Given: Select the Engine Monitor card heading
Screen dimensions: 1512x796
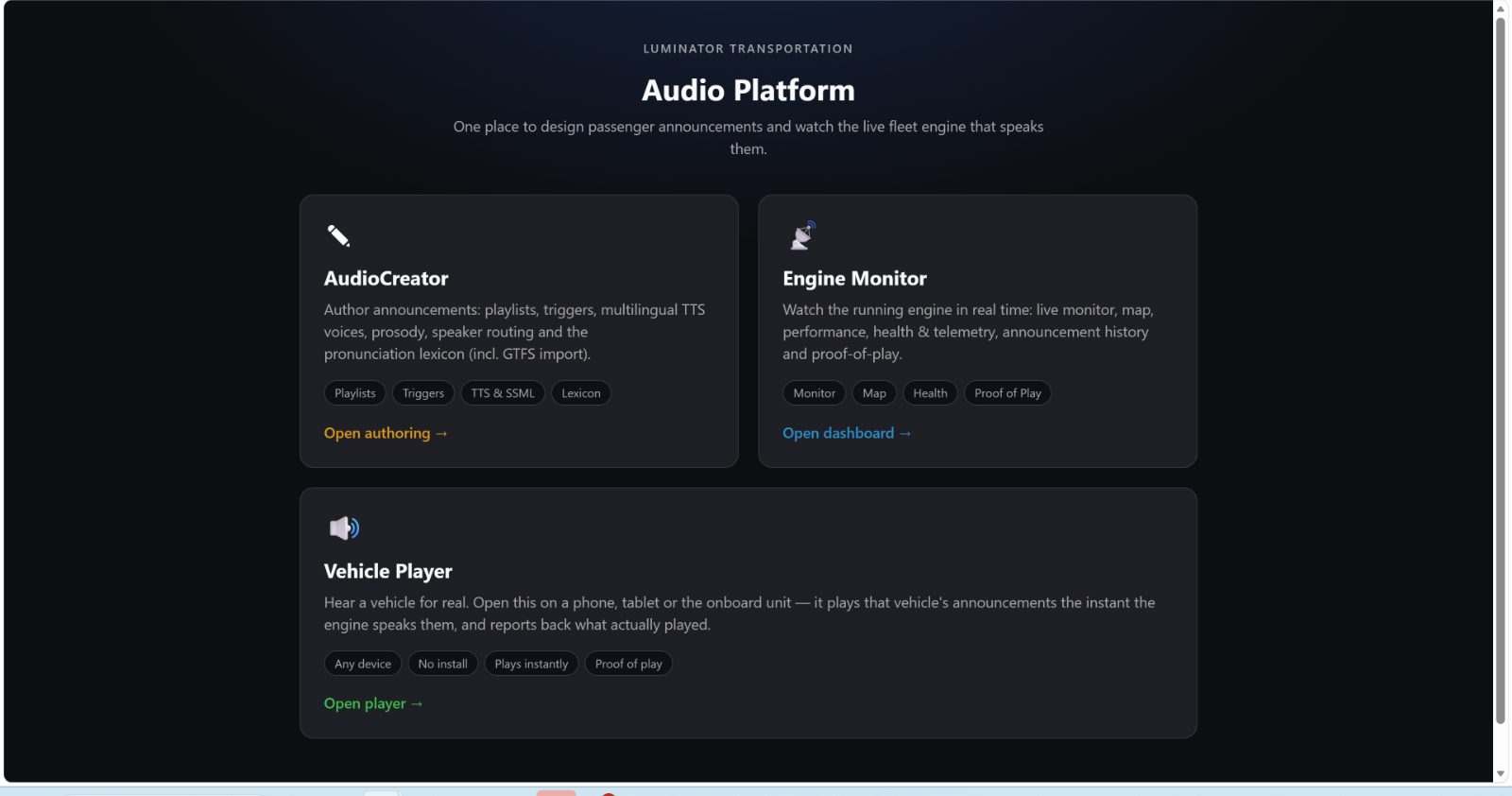Looking at the screenshot, I should point(854,279).
